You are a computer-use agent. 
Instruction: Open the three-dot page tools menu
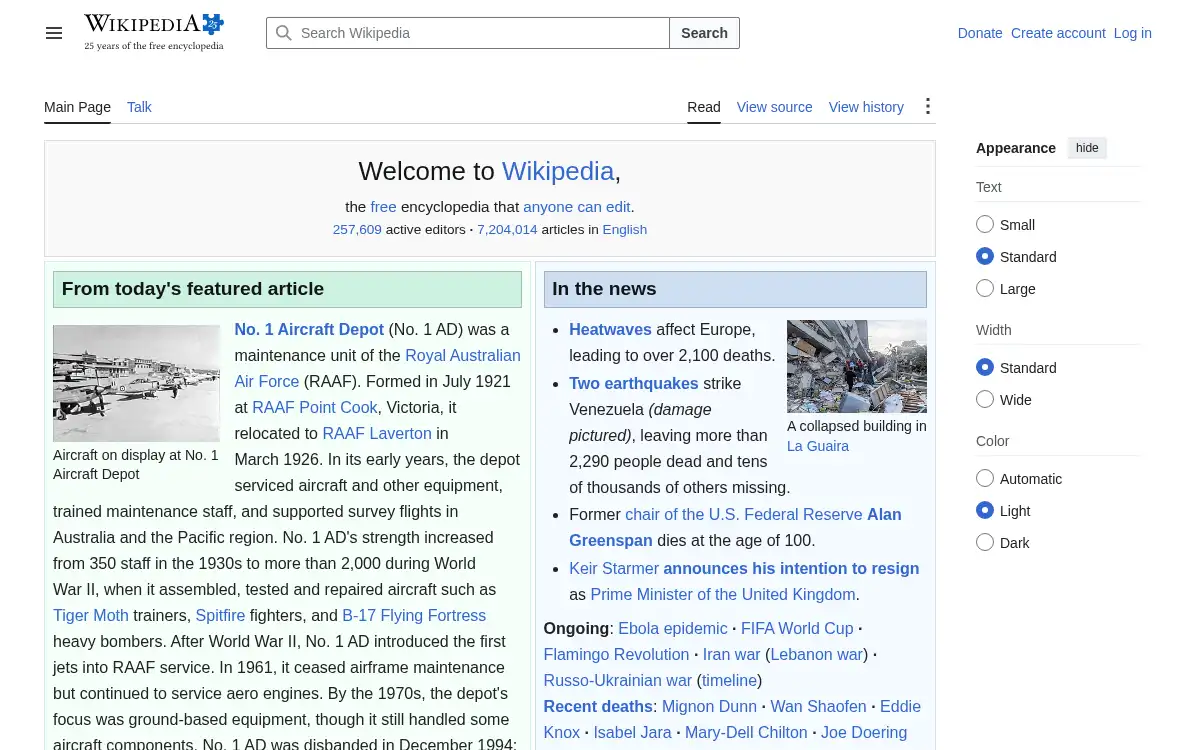pos(928,106)
